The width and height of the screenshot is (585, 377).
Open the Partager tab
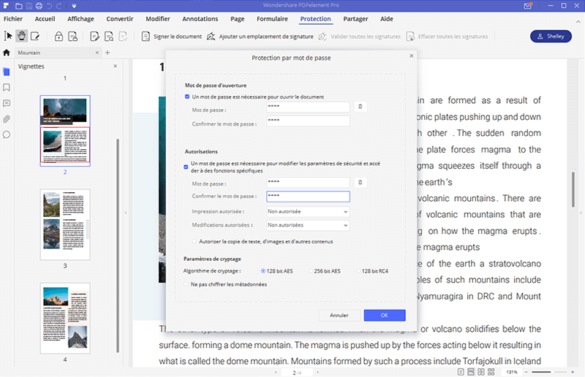(356, 19)
